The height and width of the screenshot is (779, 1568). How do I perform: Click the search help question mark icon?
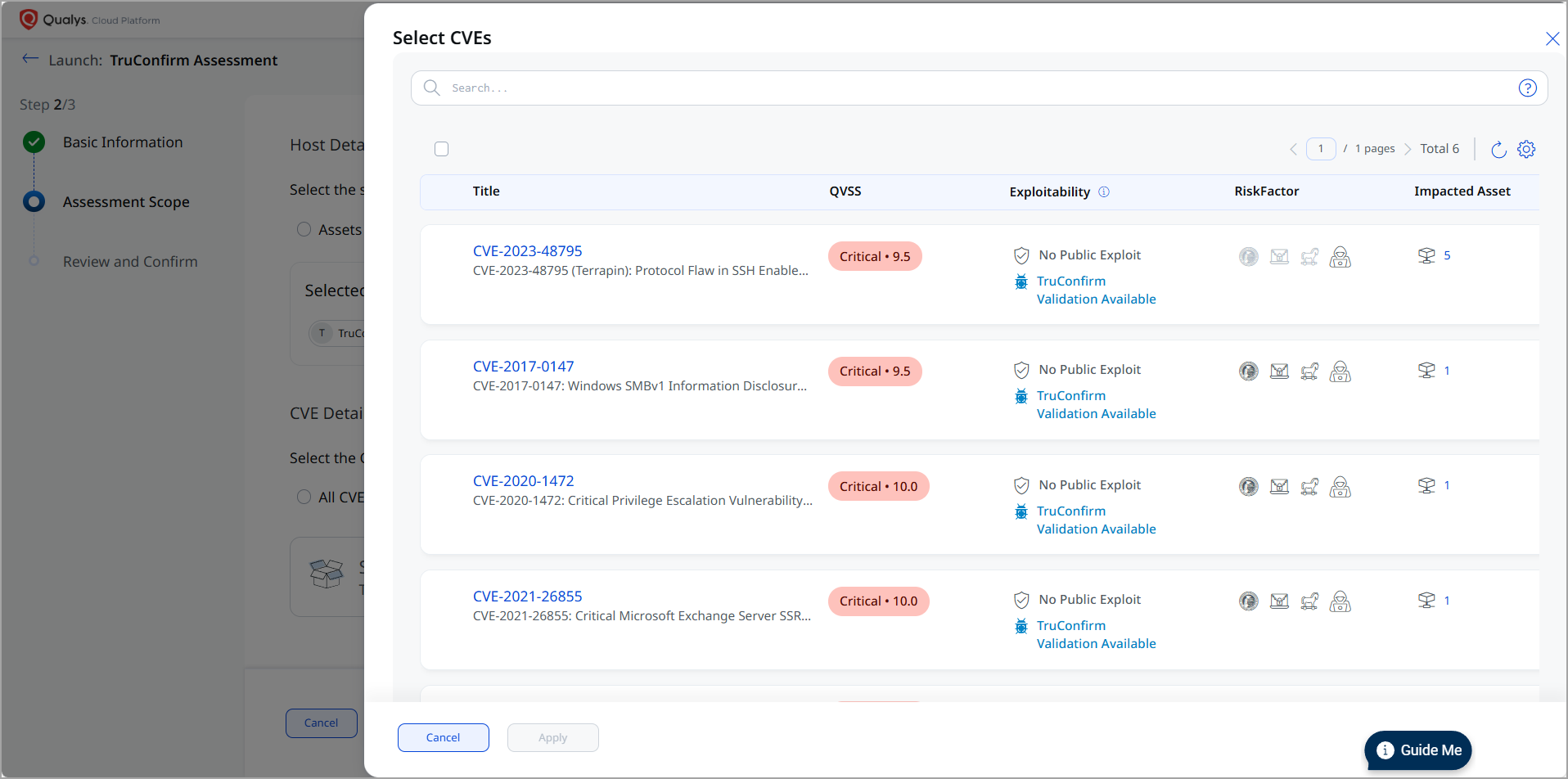click(1527, 88)
